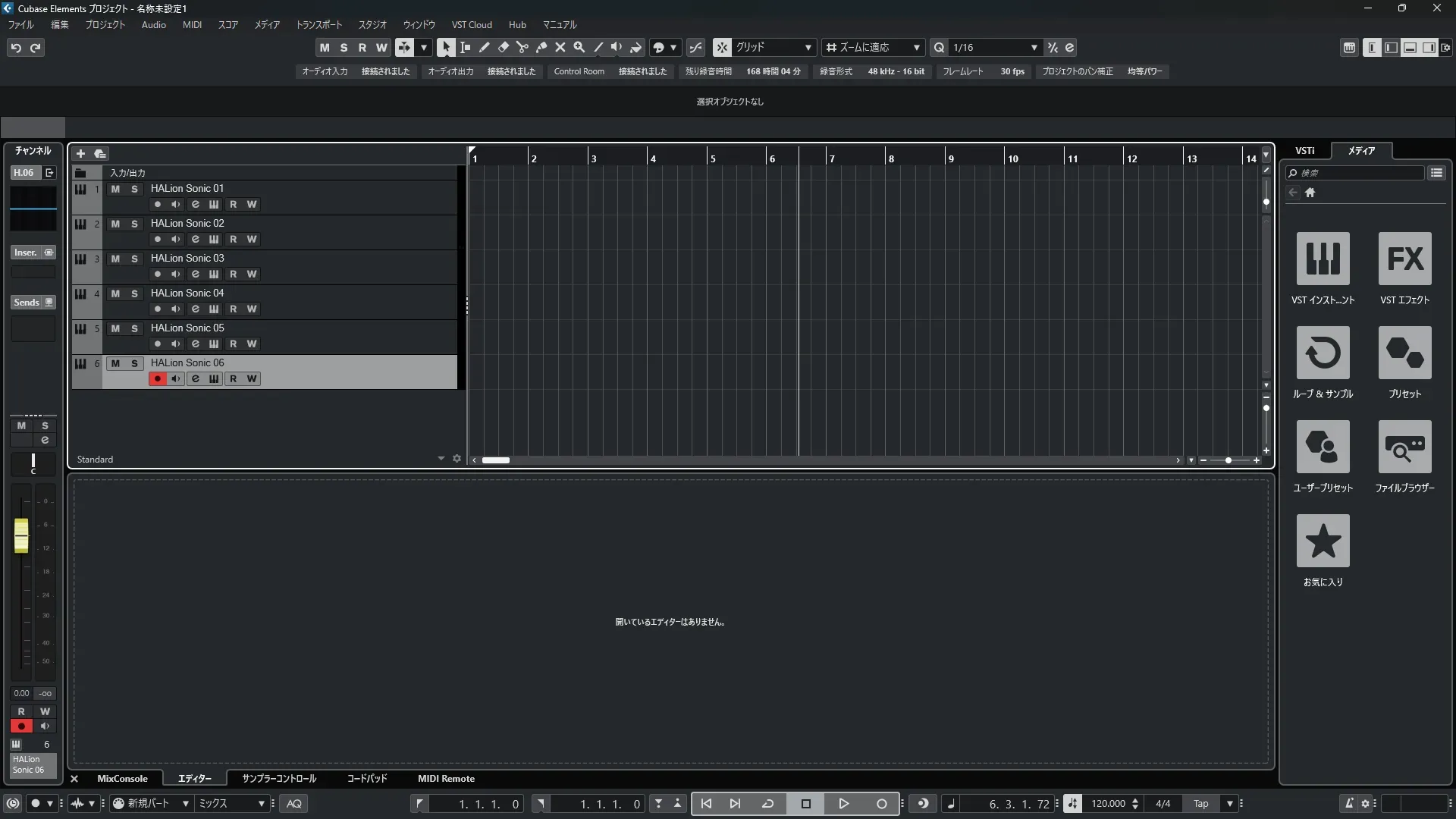Switch to the MixConsole tab
Image resolution: width=1456 pixels, height=819 pixels.
[x=122, y=779]
